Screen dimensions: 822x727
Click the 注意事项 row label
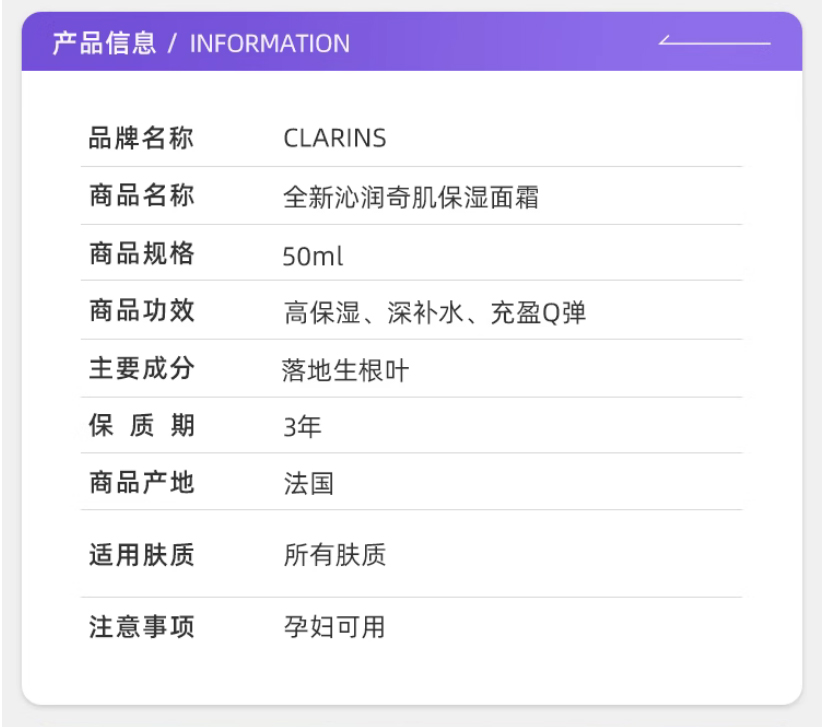[141, 627]
